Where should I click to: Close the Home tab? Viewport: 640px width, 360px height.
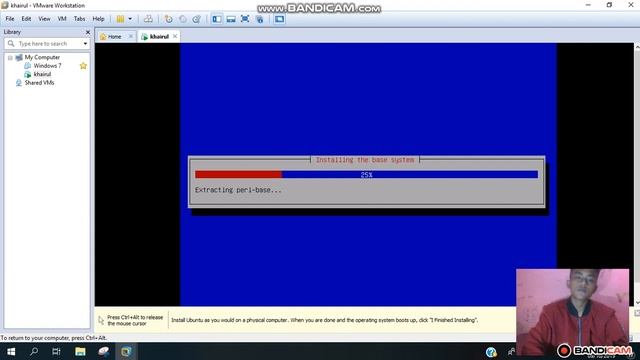coord(131,36)
